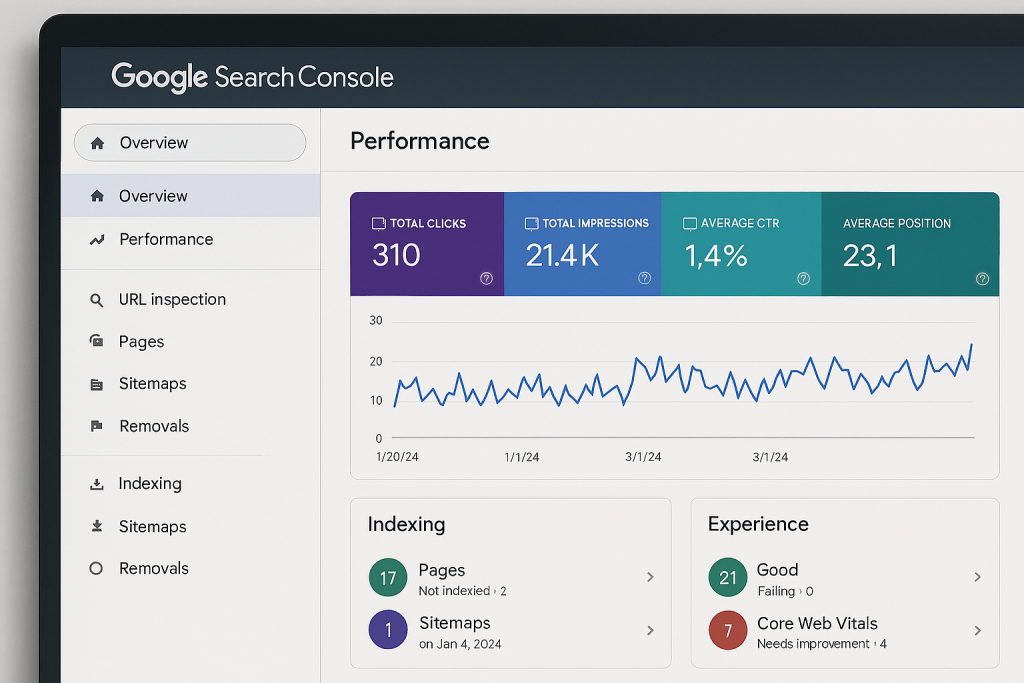1024x683 pixels.
Task: Click the Performance trend-line icon in sidebar
Action: pos(97,240)
